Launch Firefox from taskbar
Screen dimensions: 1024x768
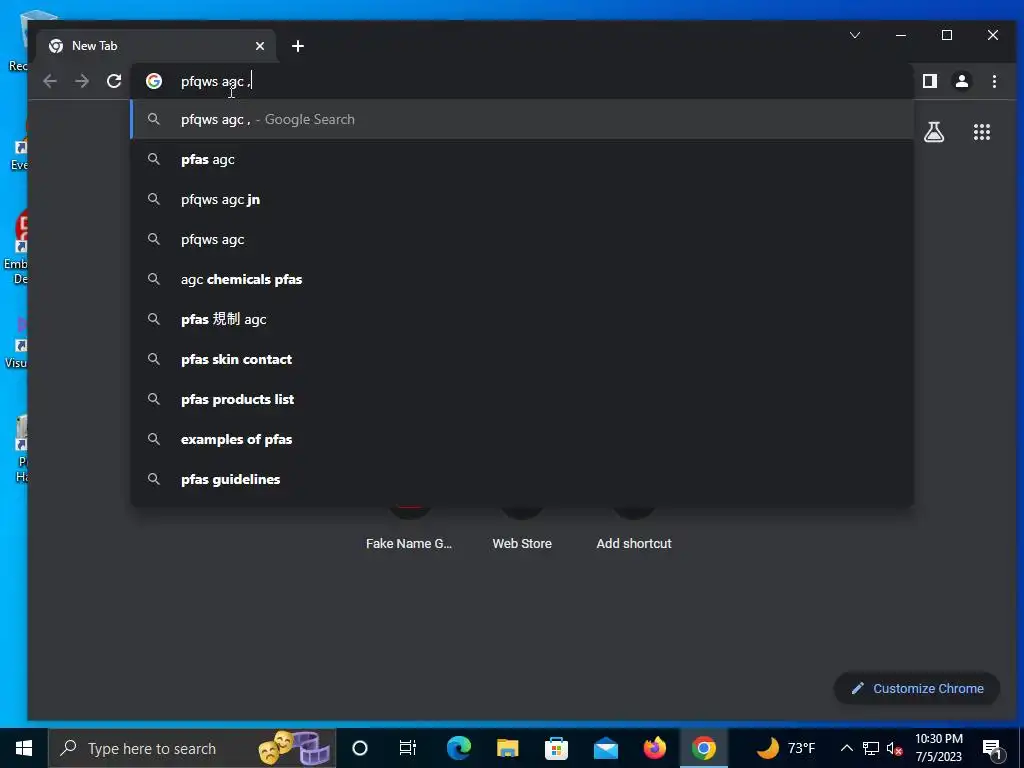click(x=654, y=748)
